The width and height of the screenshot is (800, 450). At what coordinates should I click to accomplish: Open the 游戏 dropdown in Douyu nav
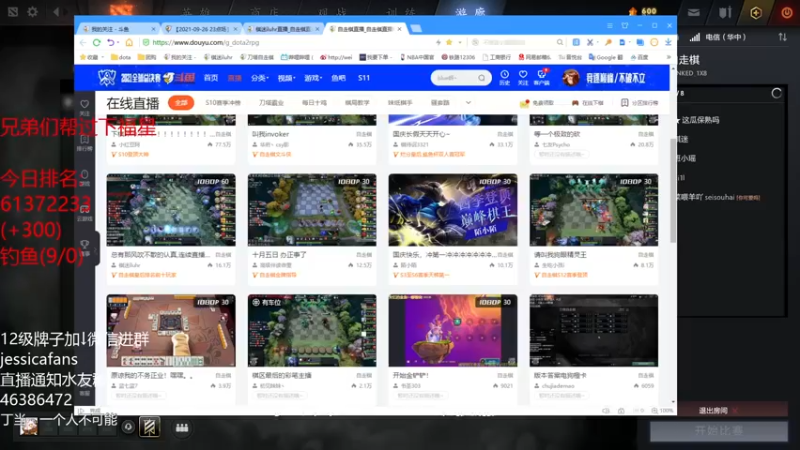(313, 78)
